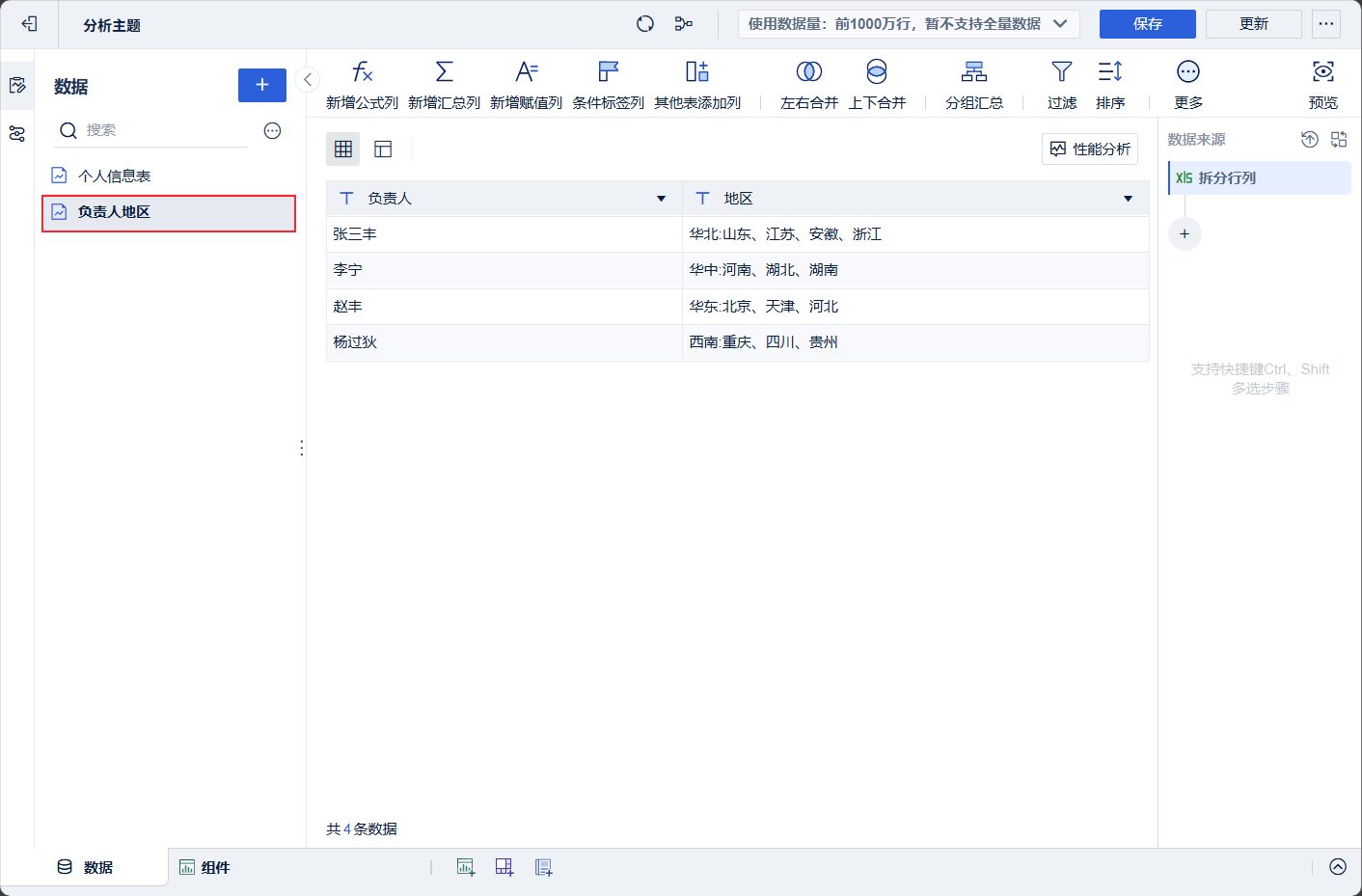Click 过滤 filter tool

point(1062,85)
